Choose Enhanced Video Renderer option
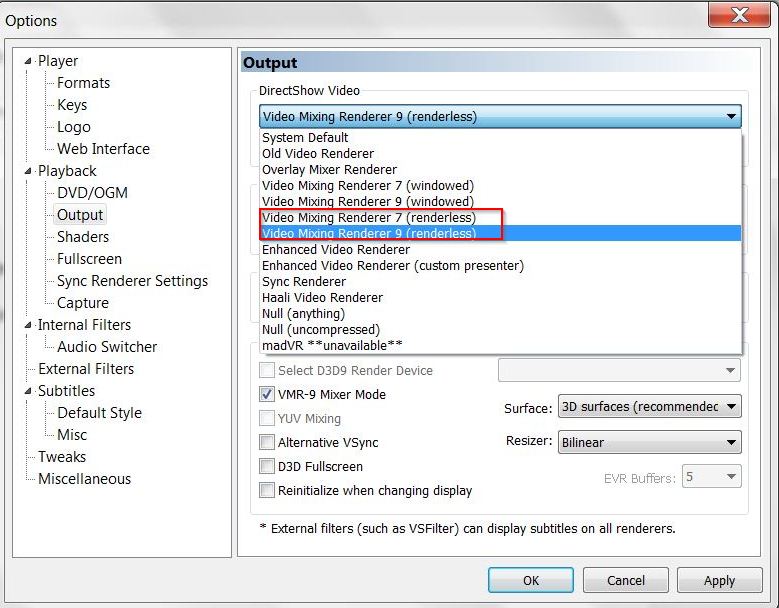779x608 pixels. point(500,249)
